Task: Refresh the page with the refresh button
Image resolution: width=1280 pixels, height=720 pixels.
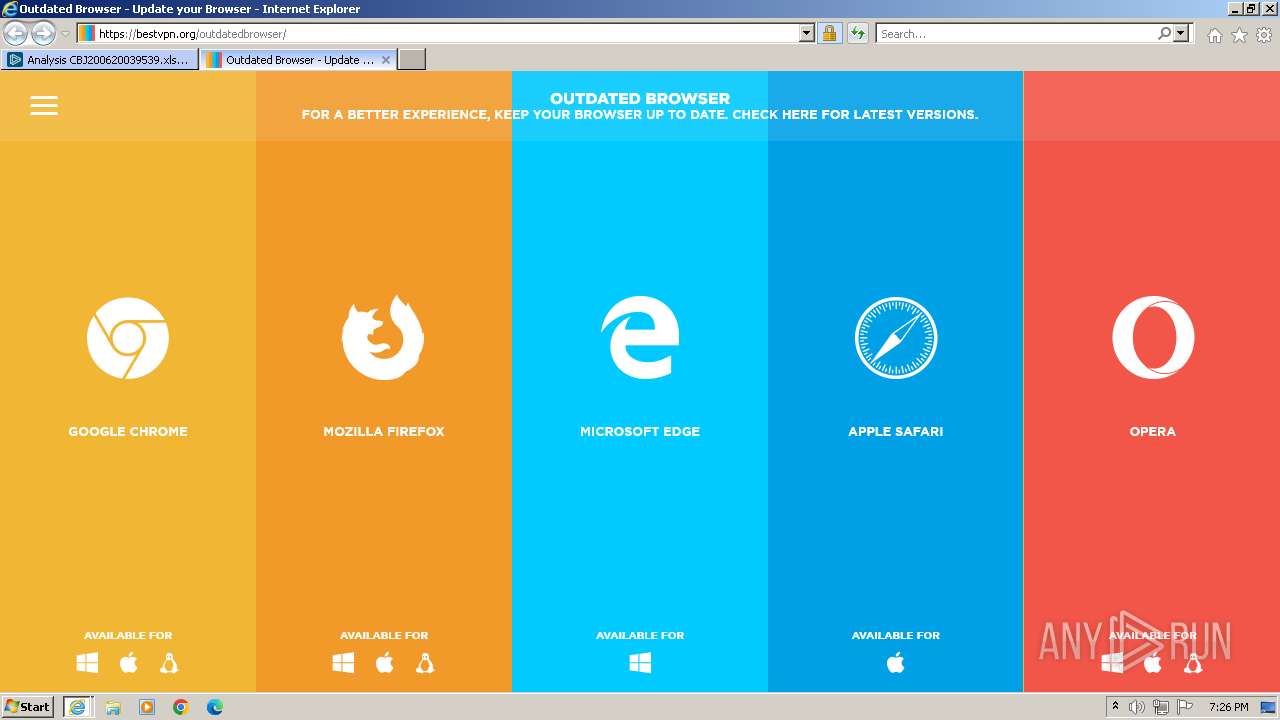Action: coord(857,33)
